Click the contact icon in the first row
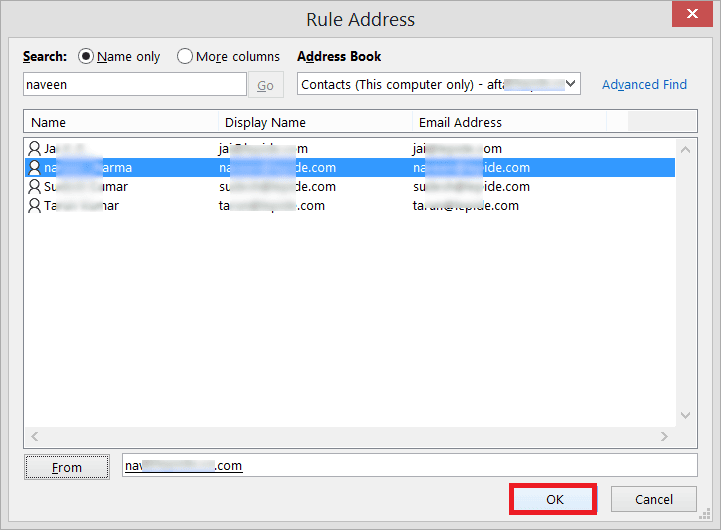The height and width of the screenshot is (531, 721). 35,149
